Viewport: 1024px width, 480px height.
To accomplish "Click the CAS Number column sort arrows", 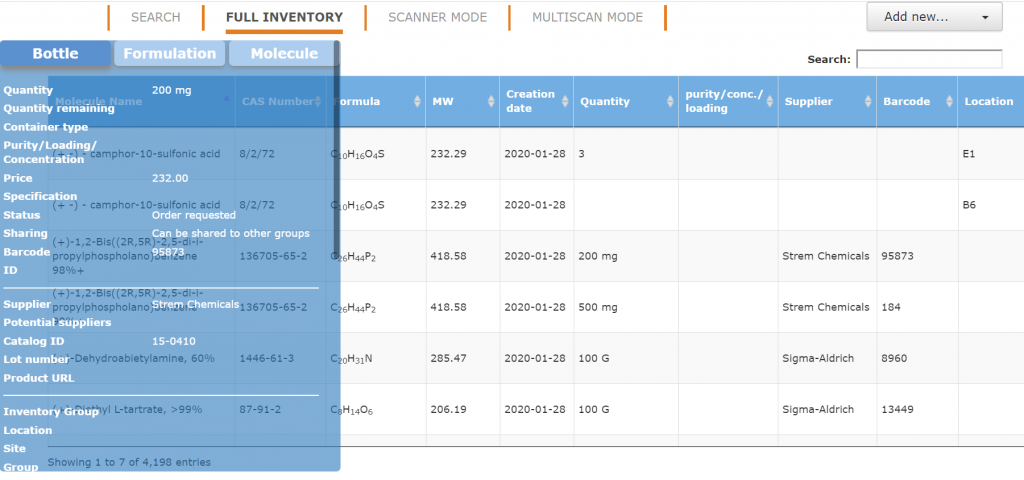I will [319, 102].
